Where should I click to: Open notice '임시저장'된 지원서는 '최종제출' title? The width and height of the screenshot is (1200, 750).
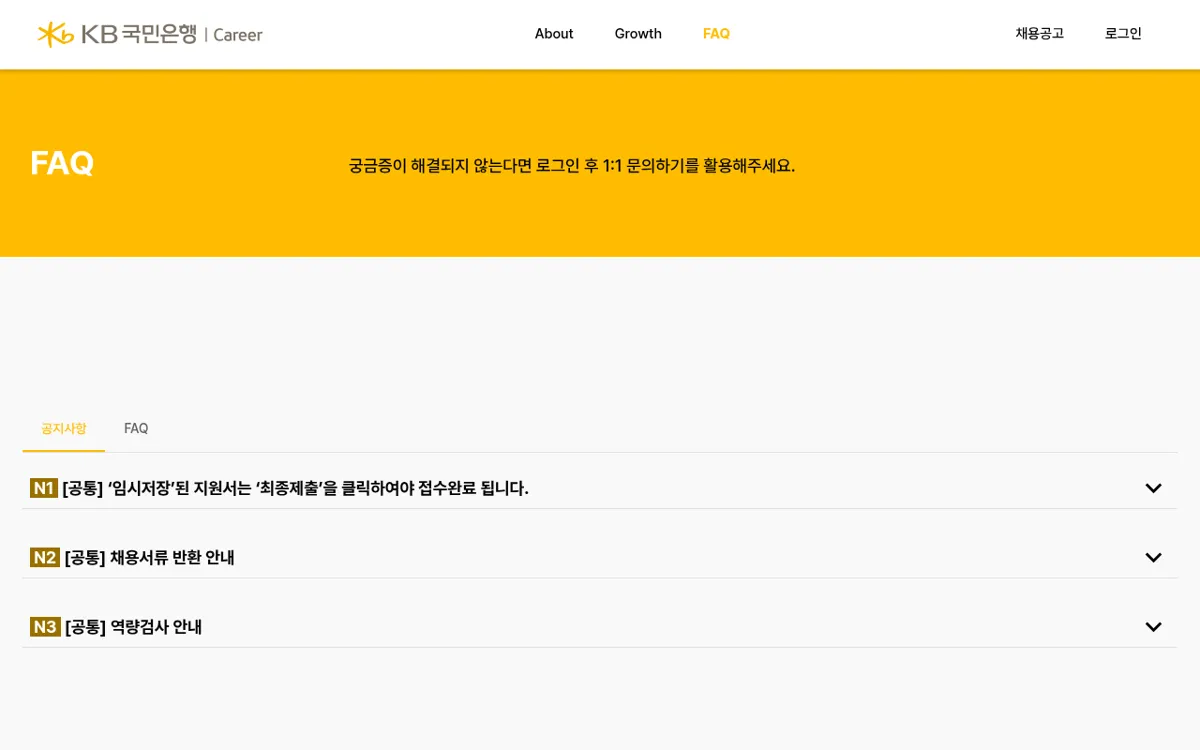tap(295, 488)
